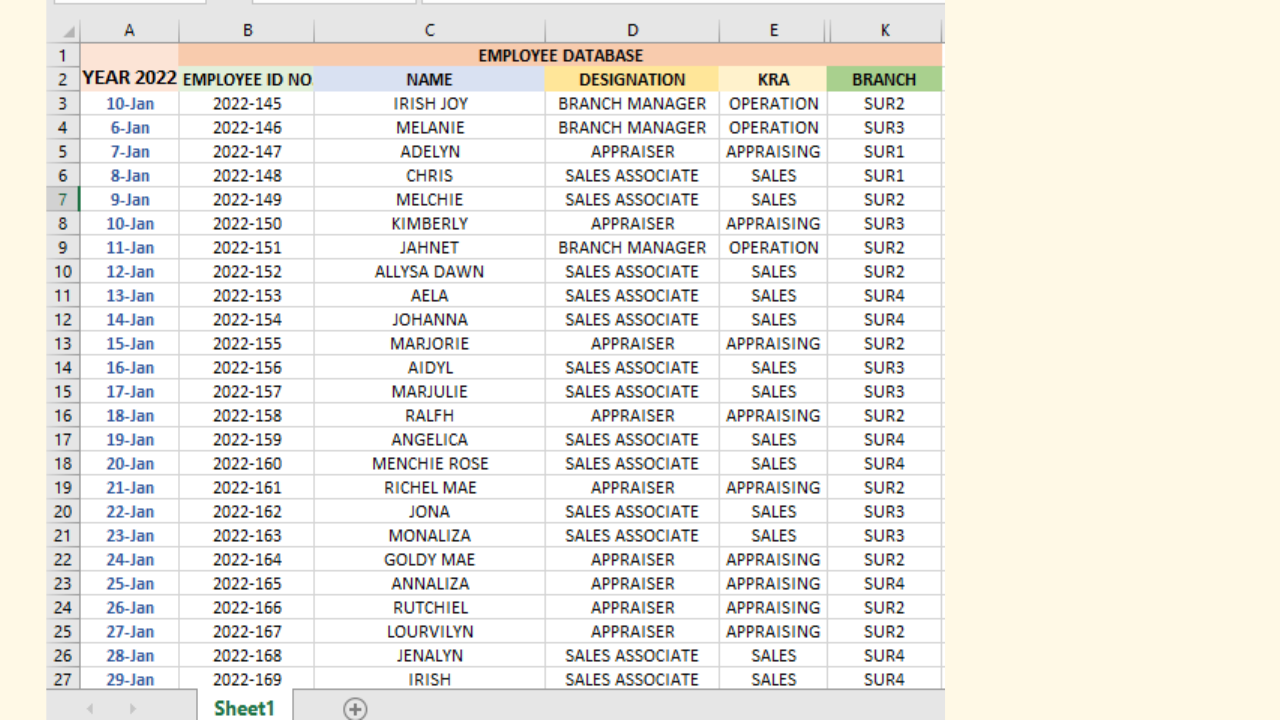Click BRANCH MANAGER designation in JAHNET's row

click(x=632, y=248)
